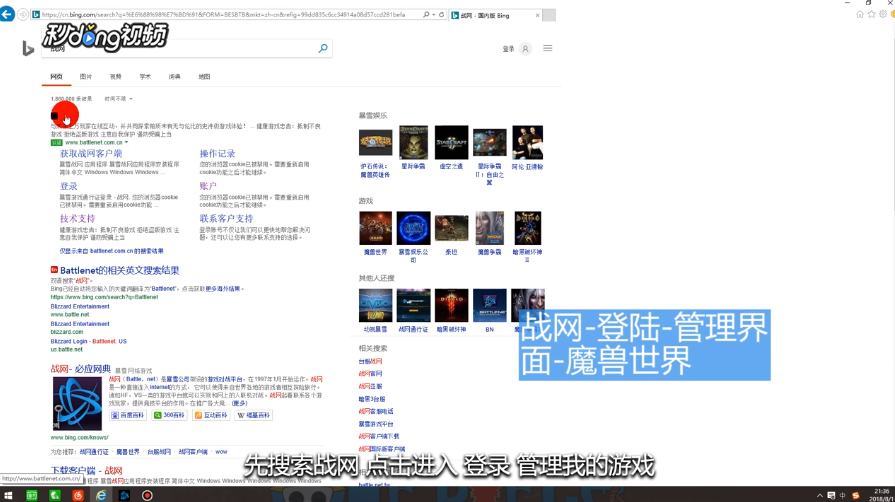Click the Bing URL address field
Image resolution: width=895 pixels, height=502 pixels.
pyautogui.click(x=224, y=15)
